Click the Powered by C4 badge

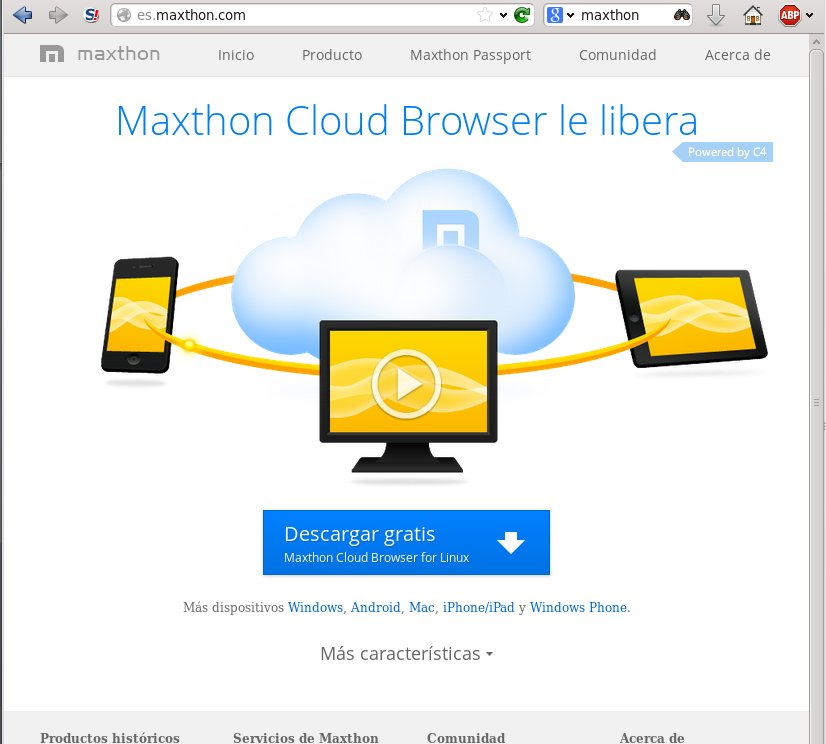click(723, 152)
